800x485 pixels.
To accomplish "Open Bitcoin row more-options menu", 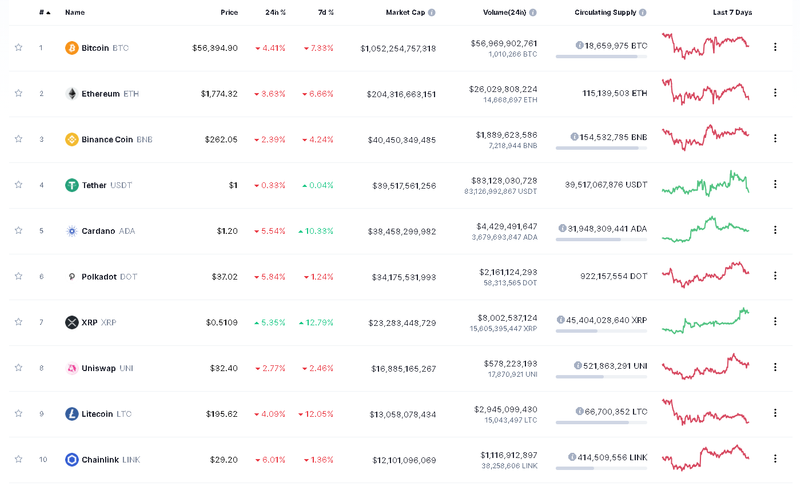I will point(775,47).
